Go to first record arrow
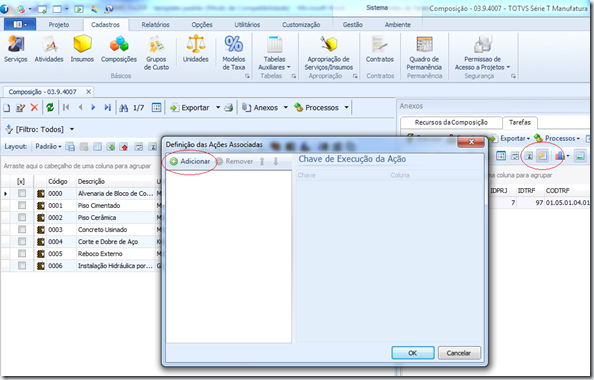 click(x=66, y=108)
